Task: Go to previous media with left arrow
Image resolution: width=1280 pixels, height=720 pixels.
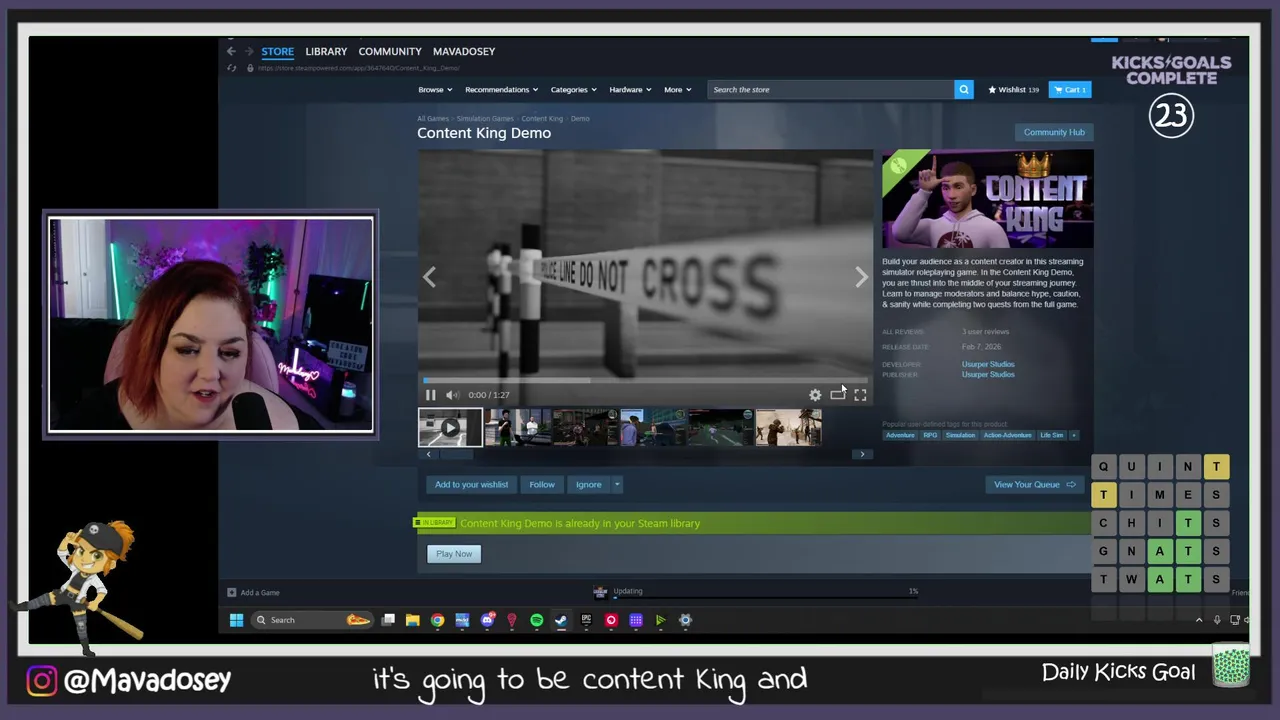Action: [429, 277]
